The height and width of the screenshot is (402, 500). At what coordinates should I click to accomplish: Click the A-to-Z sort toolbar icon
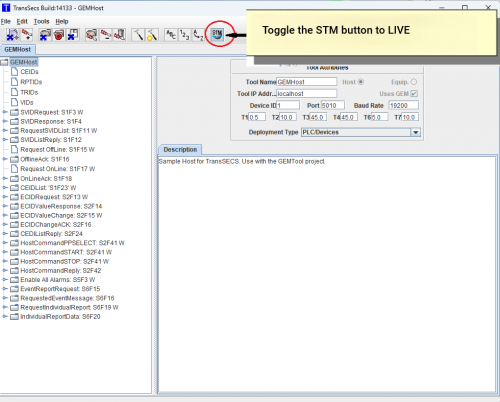coord(198,35)
